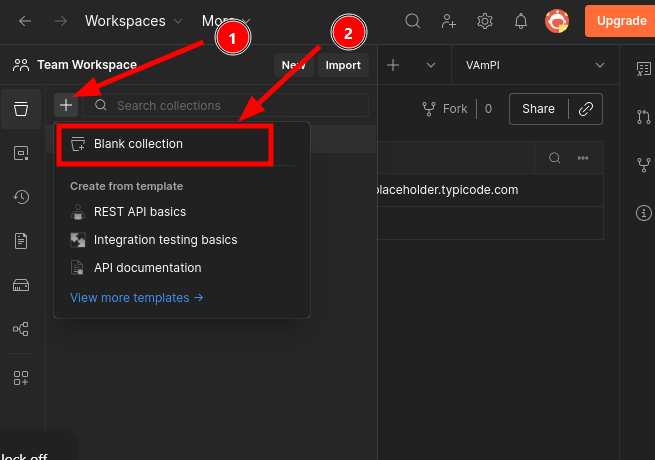Open the forks icon in right sidebar

click(644, 165)
